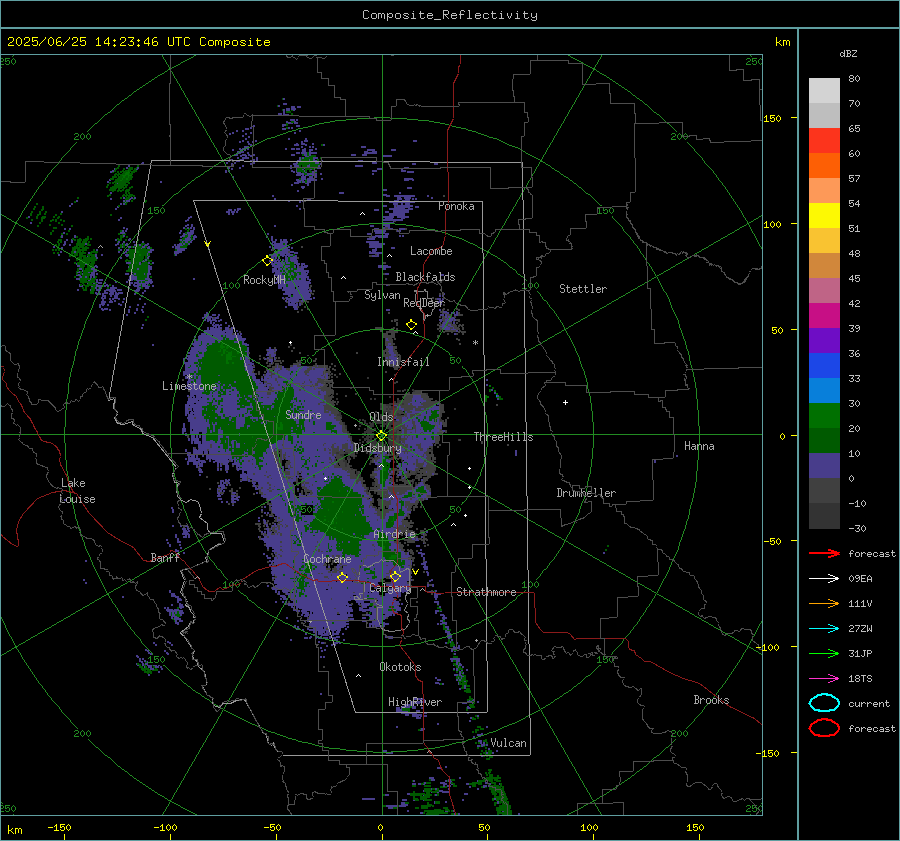Click the Blackfalds town label

coord(425,277)
